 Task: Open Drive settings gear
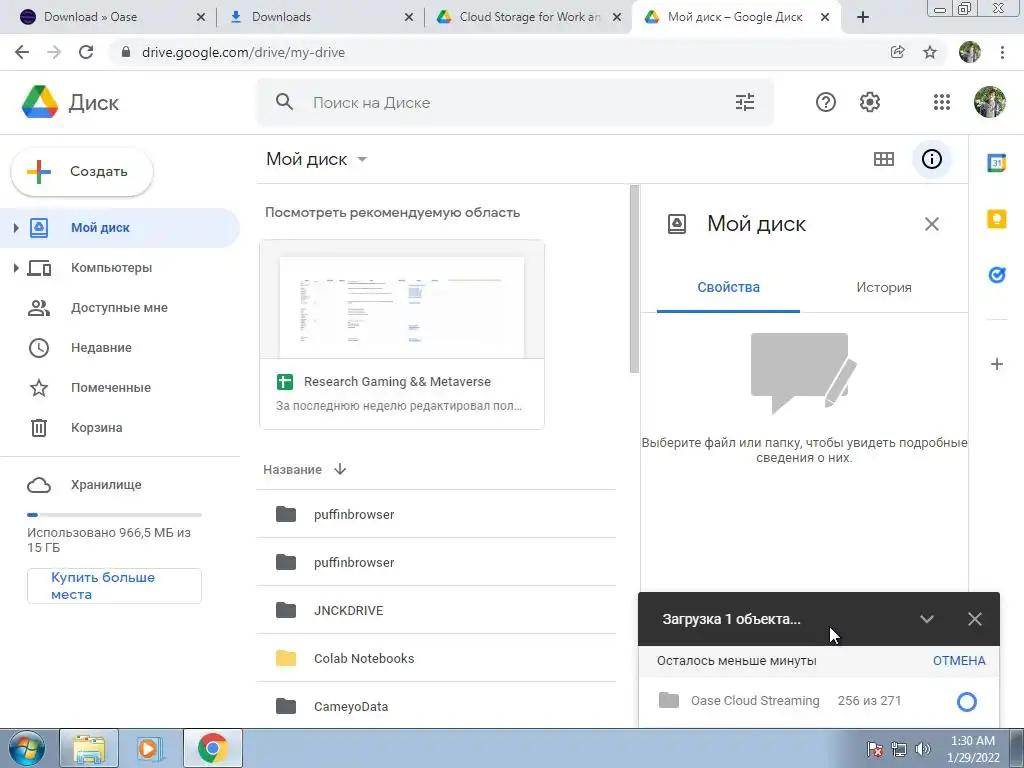pyautogui.click(x=869, y=102)
